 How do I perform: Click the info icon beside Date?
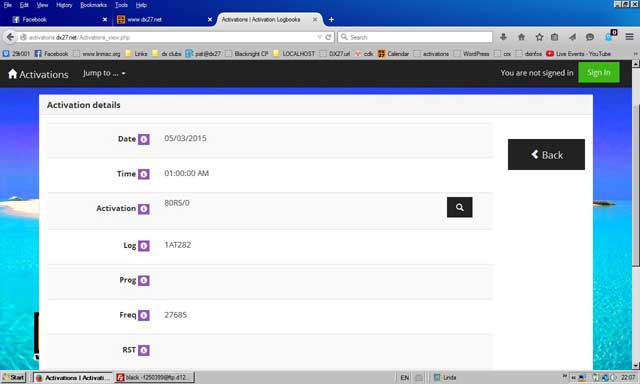pyautogui.click(x=144, y=139)
